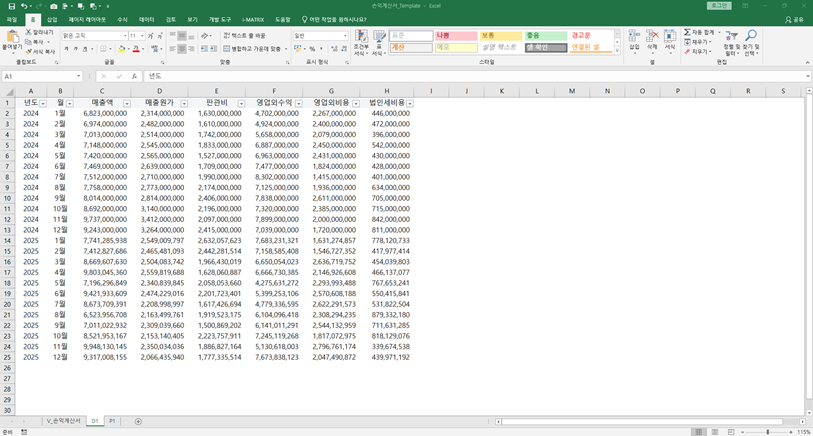Switch to the V_손익계산서 sheet tab
This screenshot has height=436, width=813.
[x=61, y=421]
